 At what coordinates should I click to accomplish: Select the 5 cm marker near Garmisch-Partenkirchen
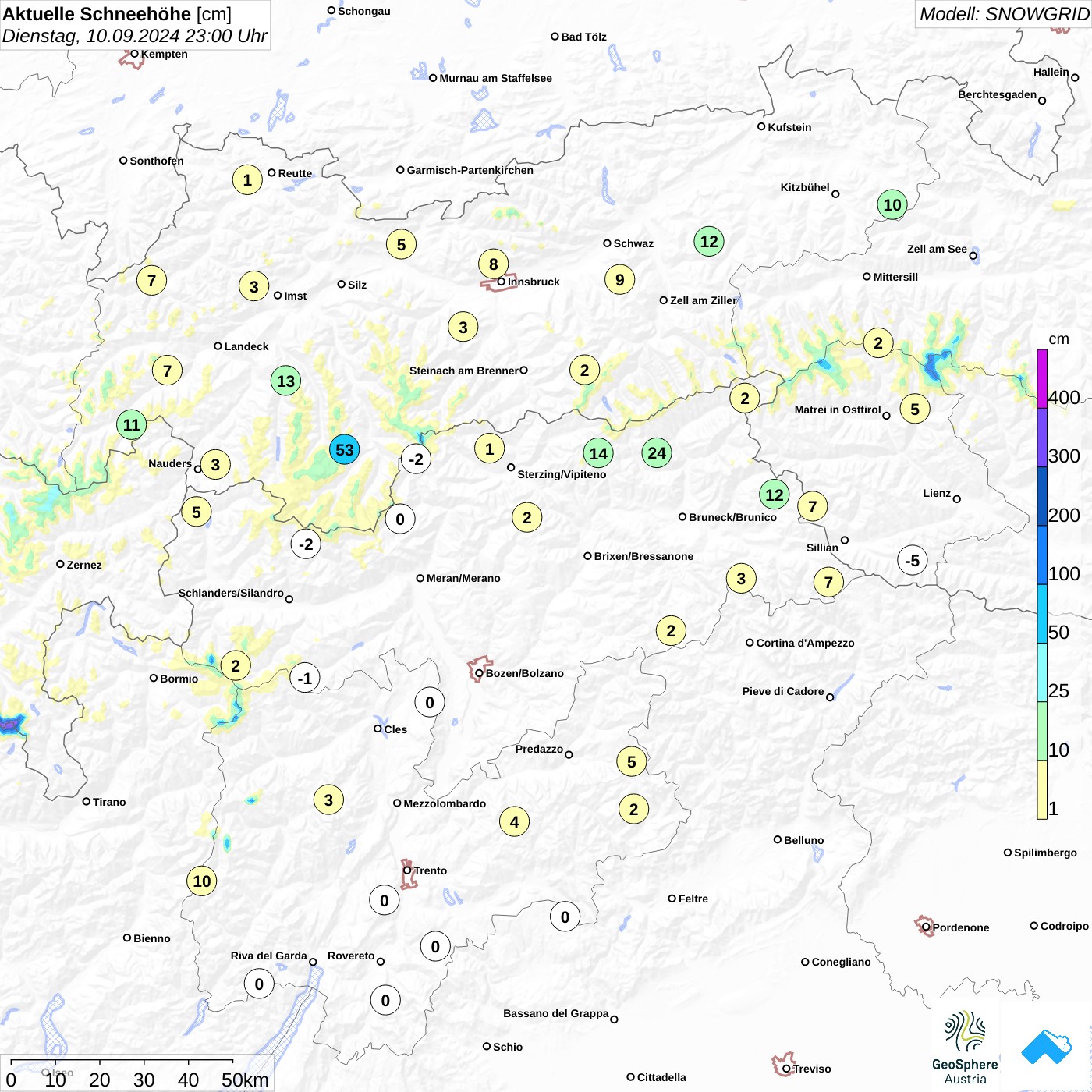click(x=402, y=245)
